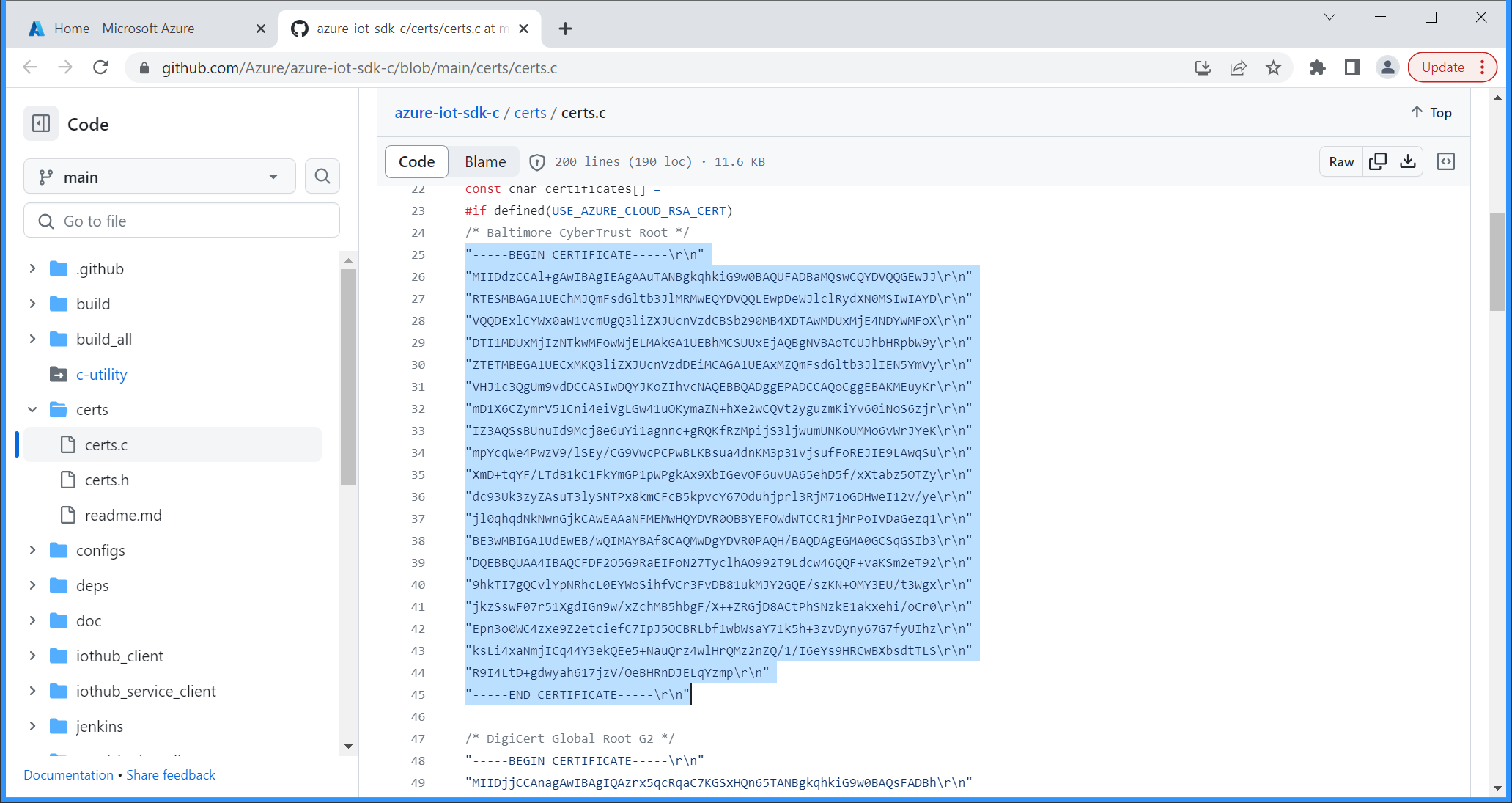Click the Go to file search field
Viewport: 1512px width, 803px height.
pos(181,220)
